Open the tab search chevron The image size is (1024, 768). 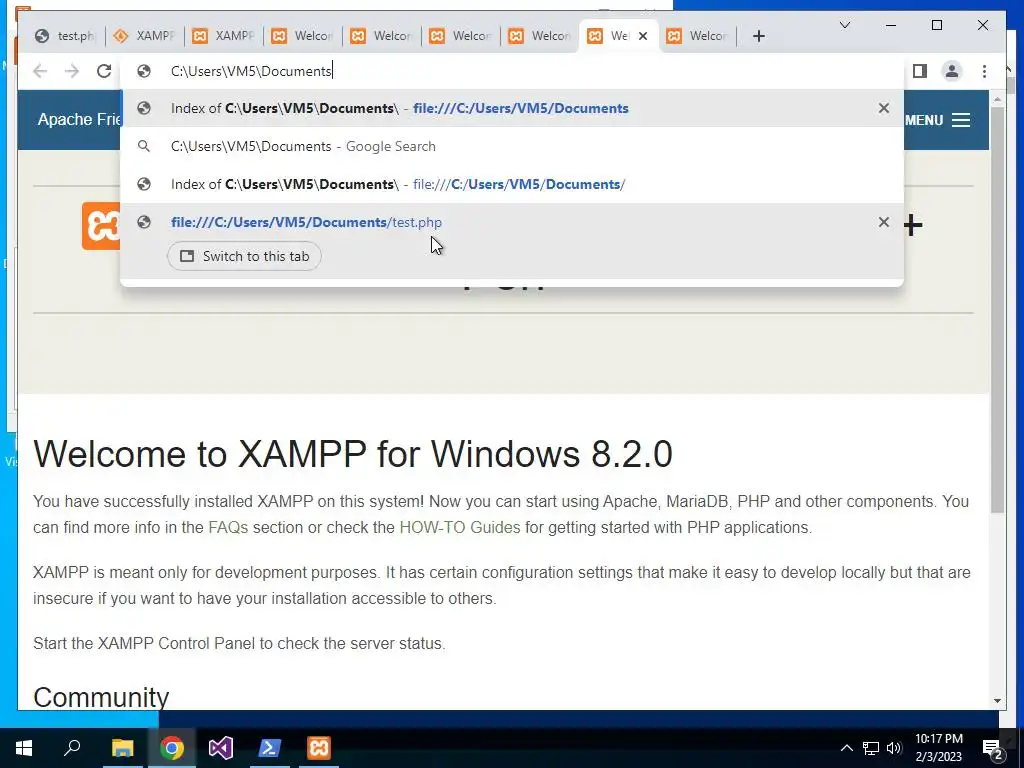(844, 25)
